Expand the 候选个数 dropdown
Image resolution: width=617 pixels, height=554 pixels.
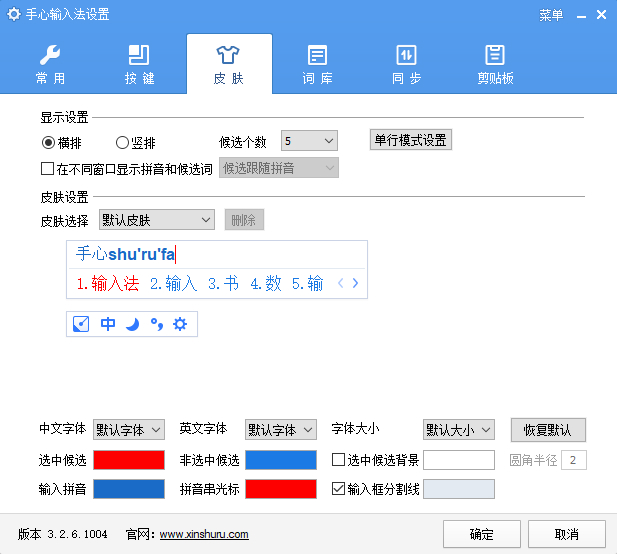click(x=310, y=141)
